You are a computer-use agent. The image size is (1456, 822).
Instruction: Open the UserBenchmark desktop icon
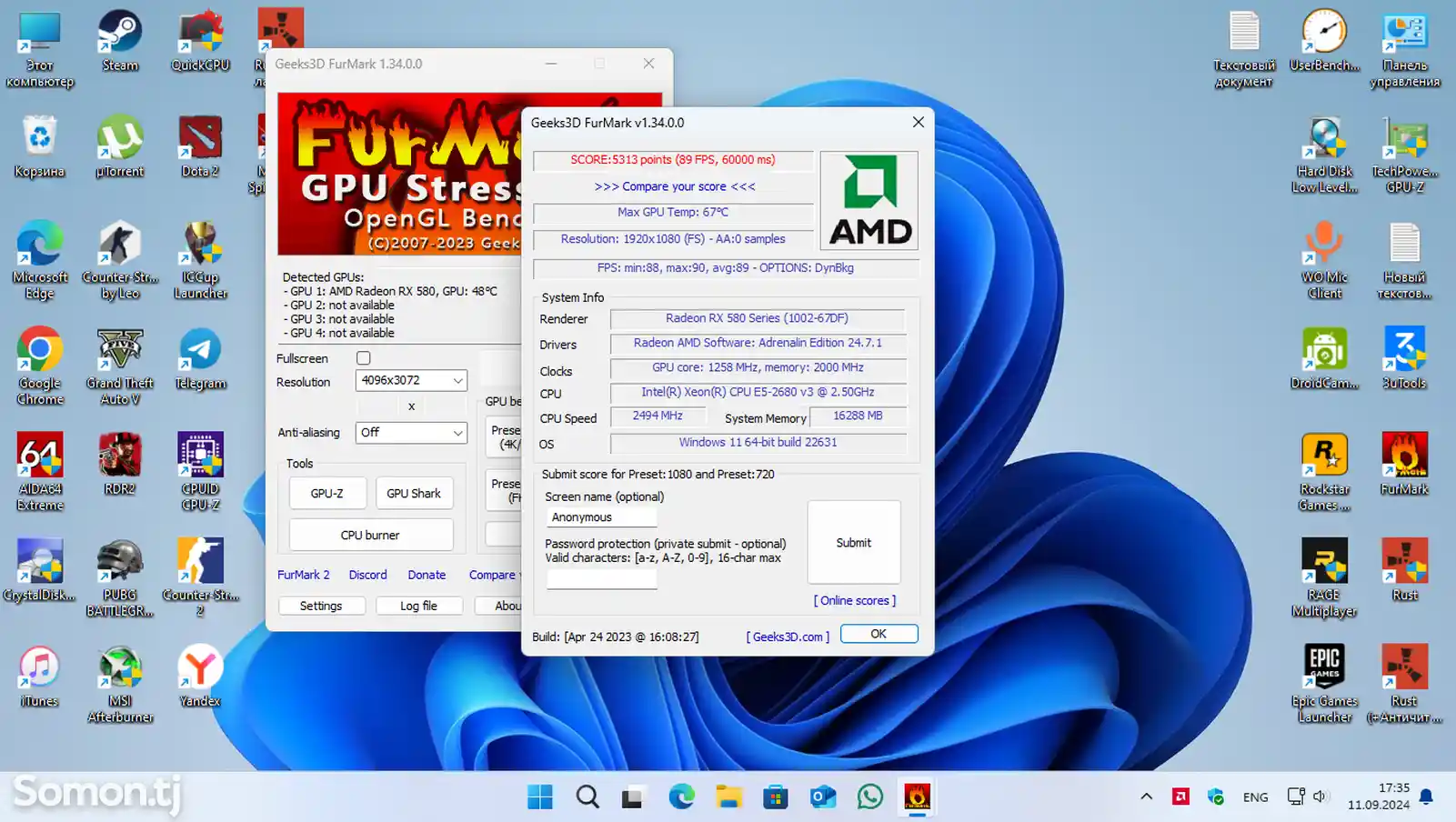(x=1324, y=40)
